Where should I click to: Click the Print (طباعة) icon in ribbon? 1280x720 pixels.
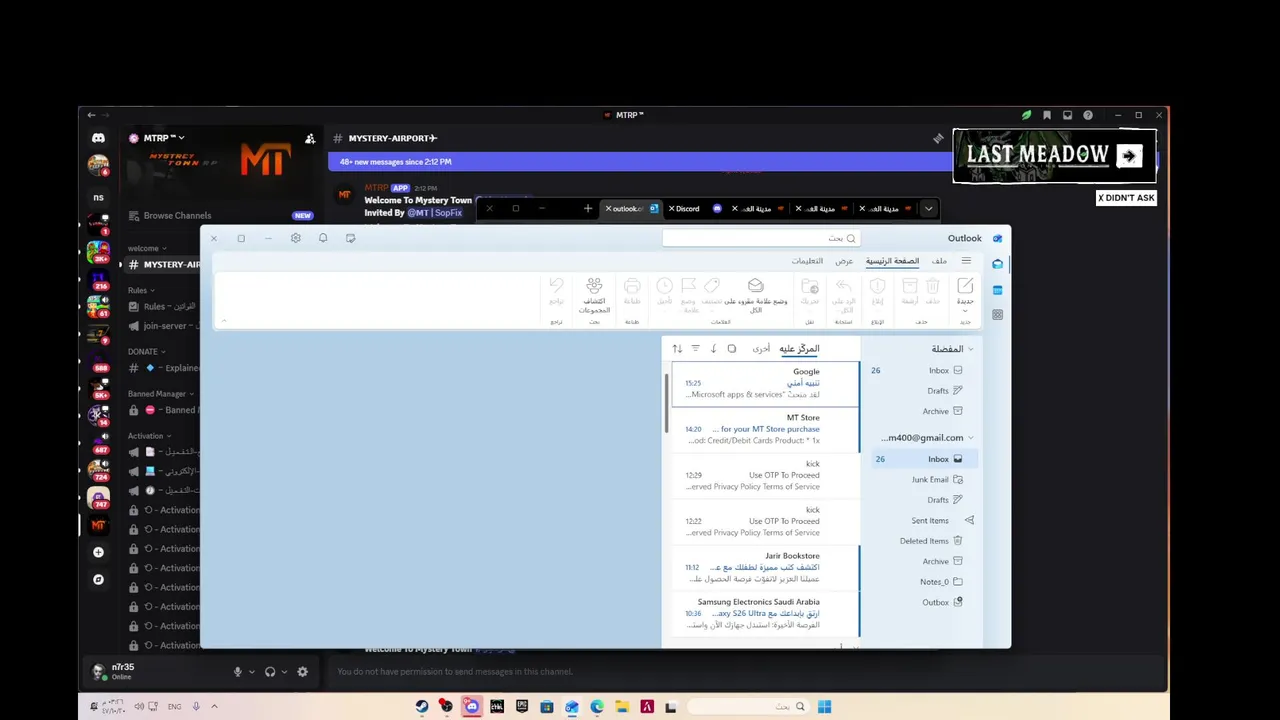pyautogui.click(x=632, y=287)
